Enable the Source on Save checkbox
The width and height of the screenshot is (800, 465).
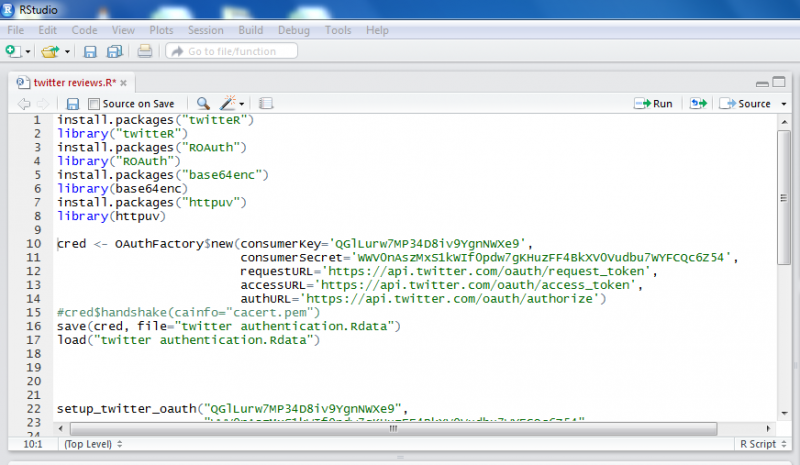point(94,103)
